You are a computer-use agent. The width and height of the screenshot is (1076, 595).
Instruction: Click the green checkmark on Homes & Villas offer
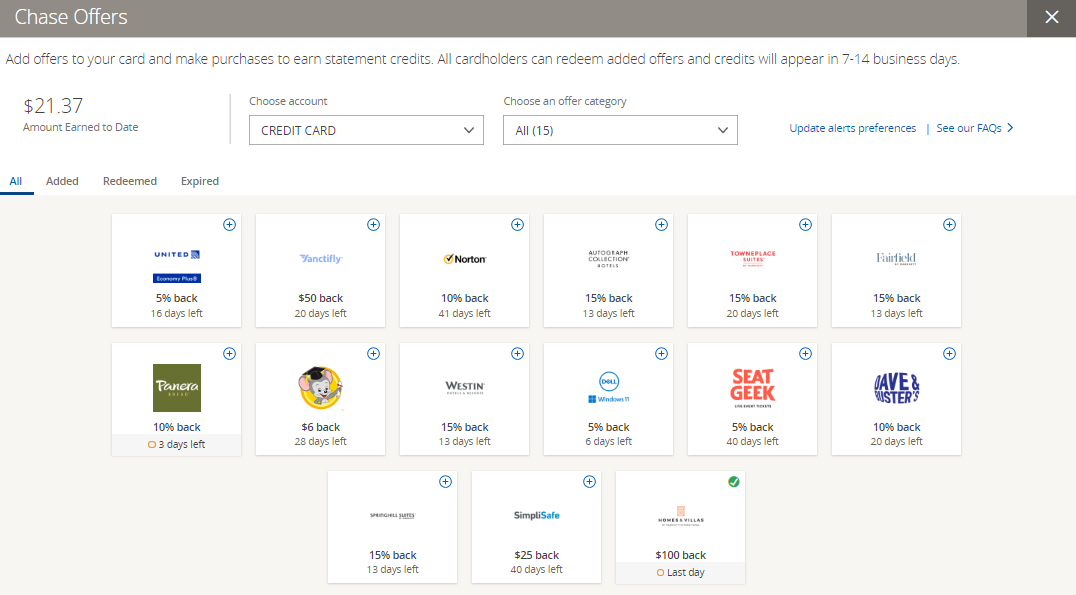[733, 482]
